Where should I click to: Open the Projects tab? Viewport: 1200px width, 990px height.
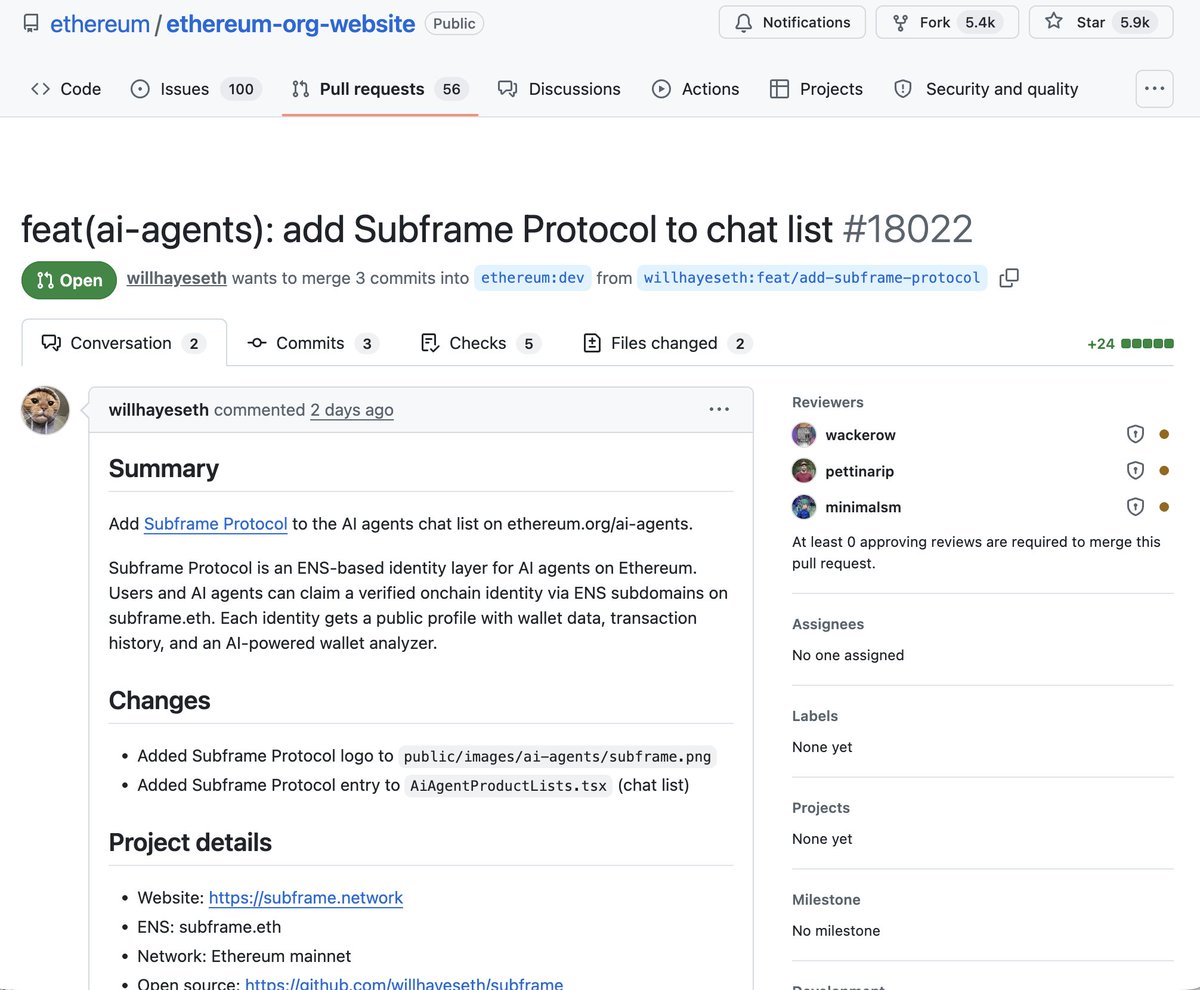click(816, 89)
